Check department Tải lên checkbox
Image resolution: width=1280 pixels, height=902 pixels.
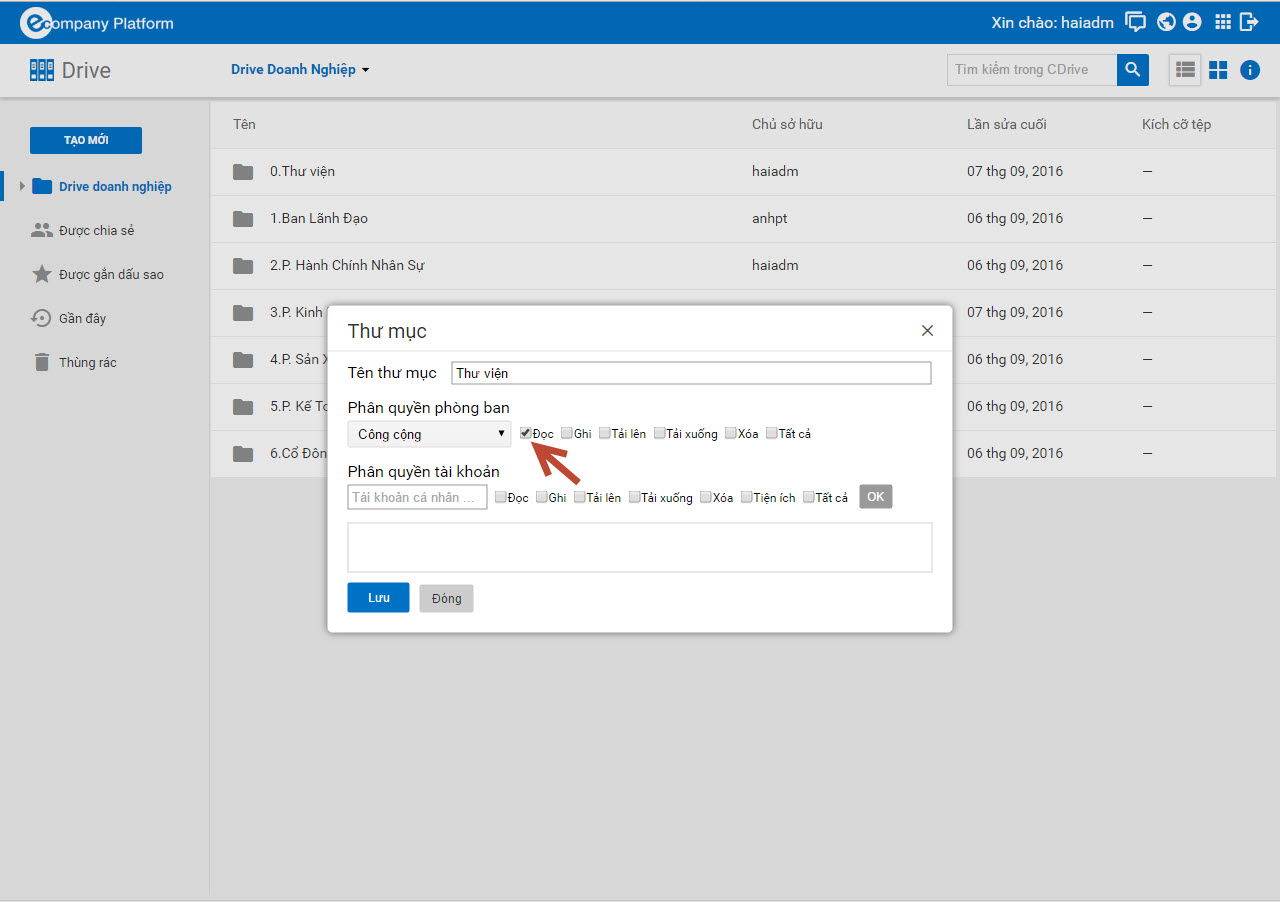coord(605,433)
